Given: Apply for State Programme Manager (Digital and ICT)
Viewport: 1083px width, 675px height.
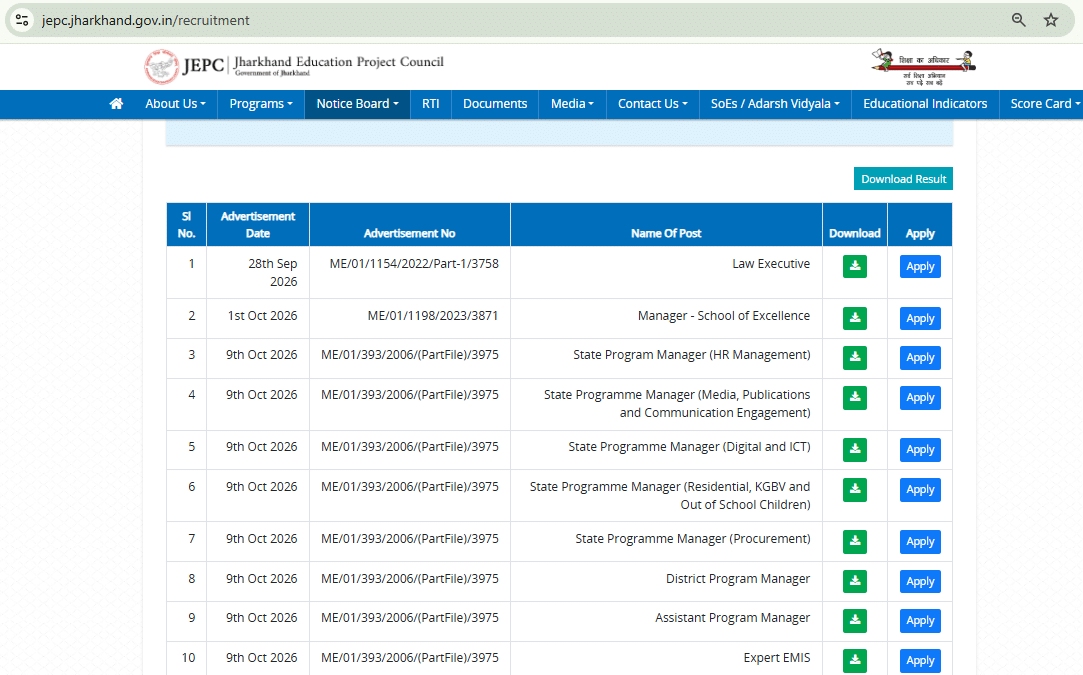Looking at the screenshot, I should tap(920, 450).
